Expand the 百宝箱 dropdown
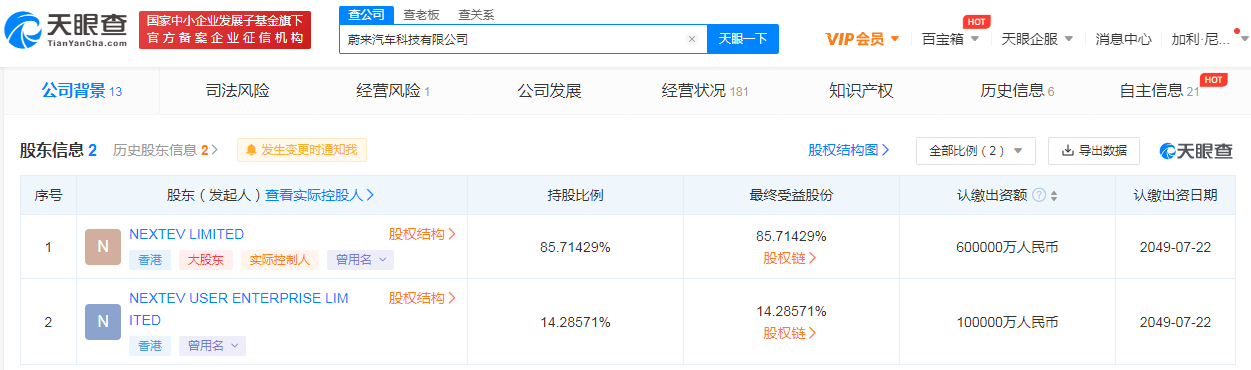 950,39
